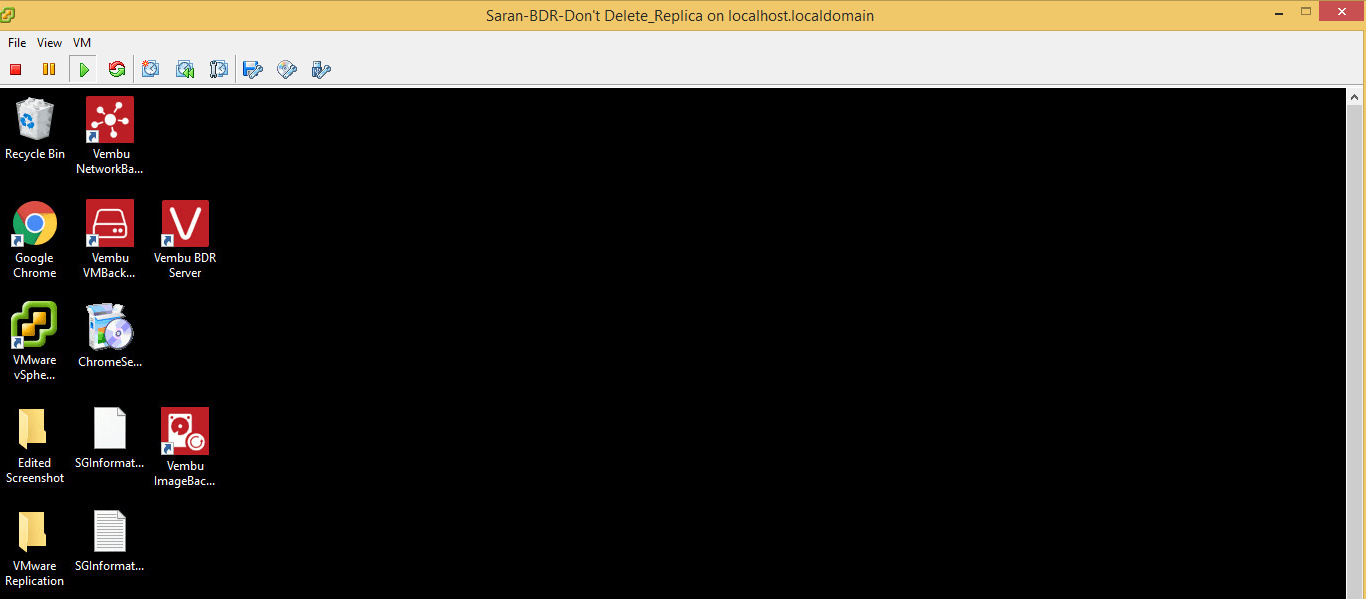Power on the VM with the green play icon
Viewport: 1366px width, 599px height.
84,69
